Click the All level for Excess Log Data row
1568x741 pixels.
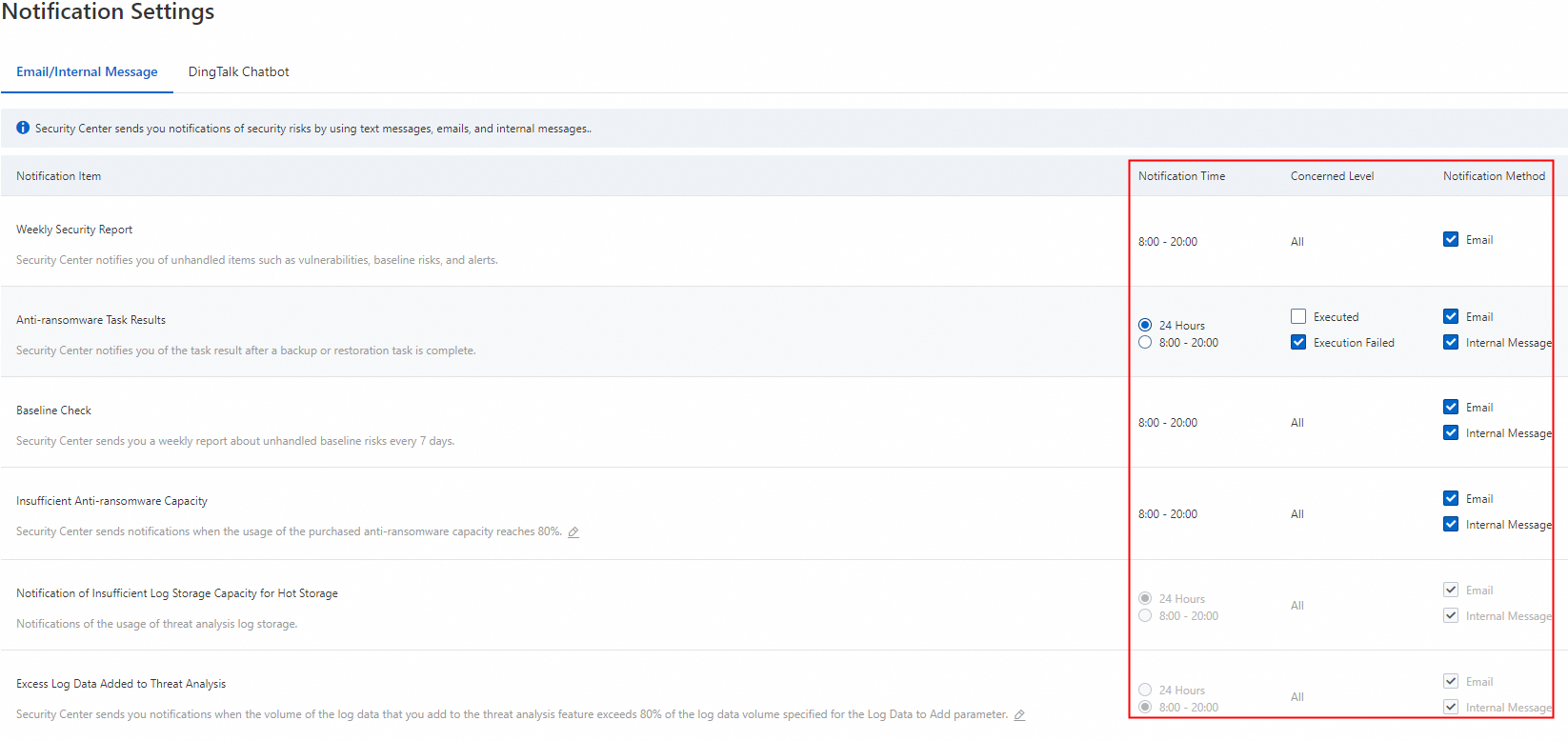(x=1297, y=697)
